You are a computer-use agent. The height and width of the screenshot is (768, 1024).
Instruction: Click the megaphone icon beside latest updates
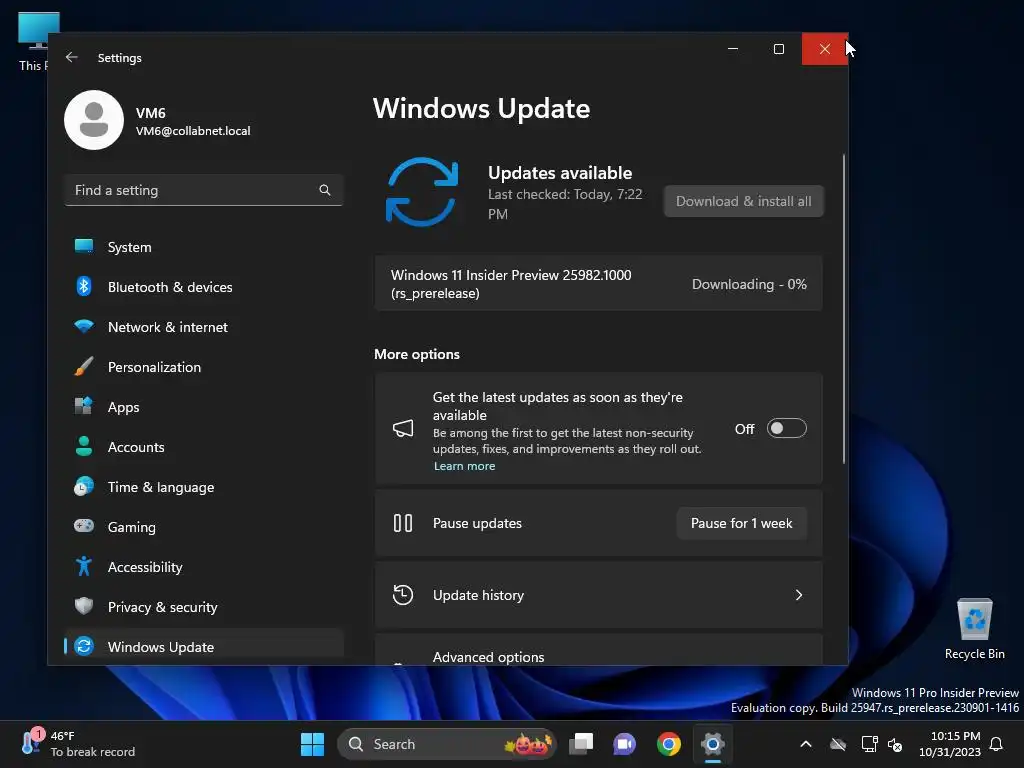(403, 428)
